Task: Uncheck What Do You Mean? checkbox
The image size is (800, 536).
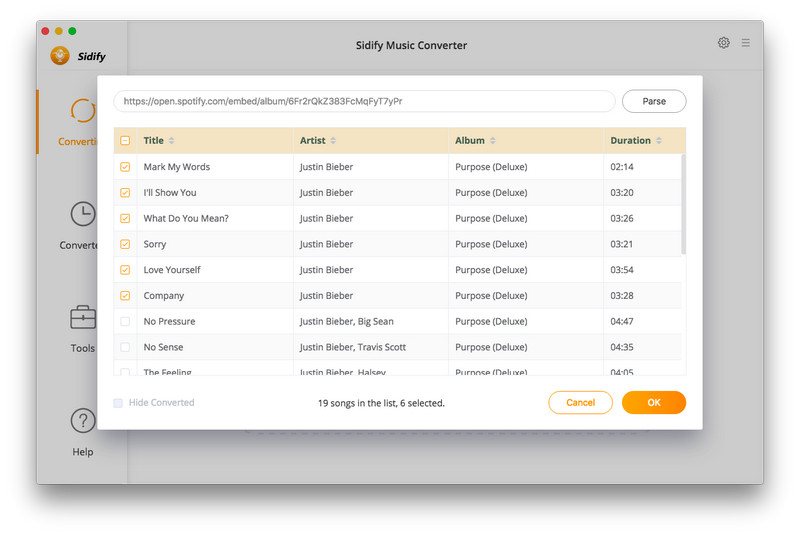Action: tap(125, 218)
